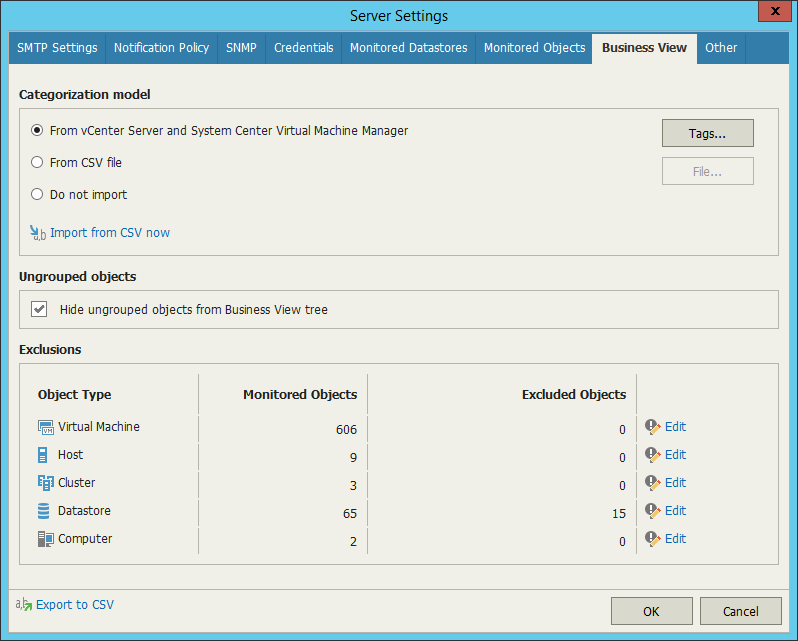Click the Cancel button
This screenshot has width=798, height=641.
pos(740,611)
